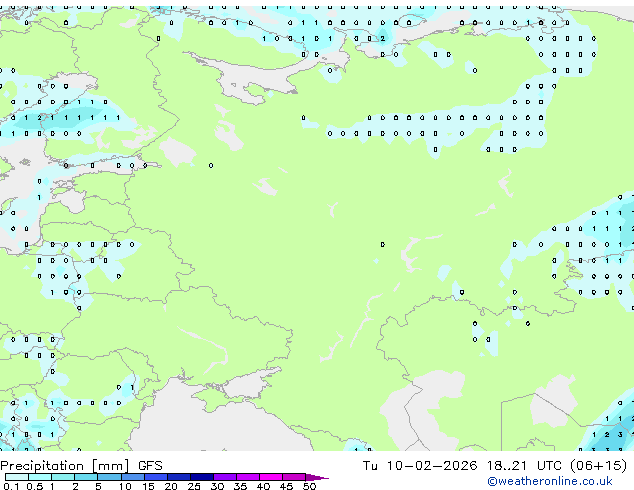This screenshot has height=490, width=634.
Task: Click the "18..21 UTC" time text
Action: (524, 466)
